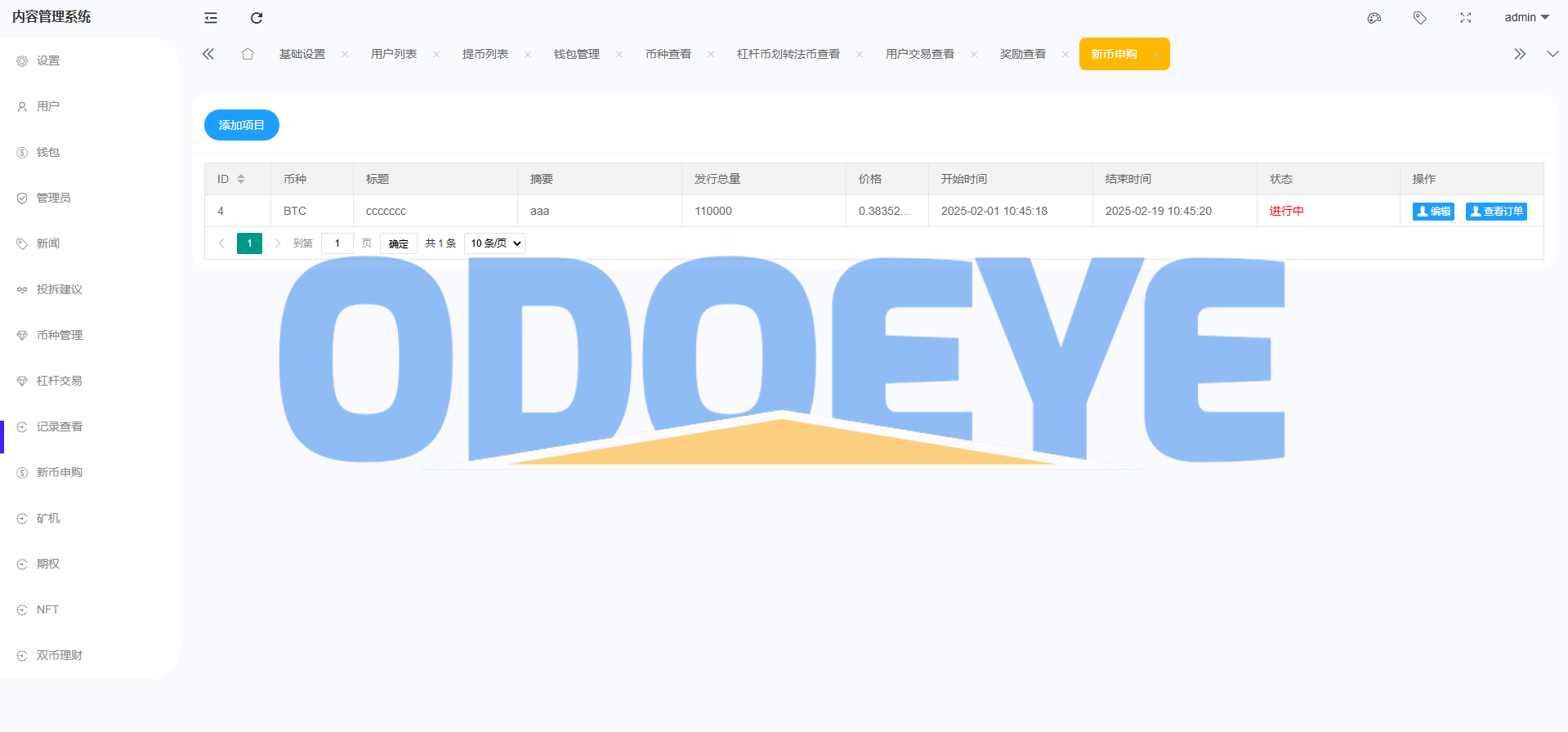1568x732 pixels.
Task: Collapse the sidebar menu toggle icon
Action: [x=211, y=18]
